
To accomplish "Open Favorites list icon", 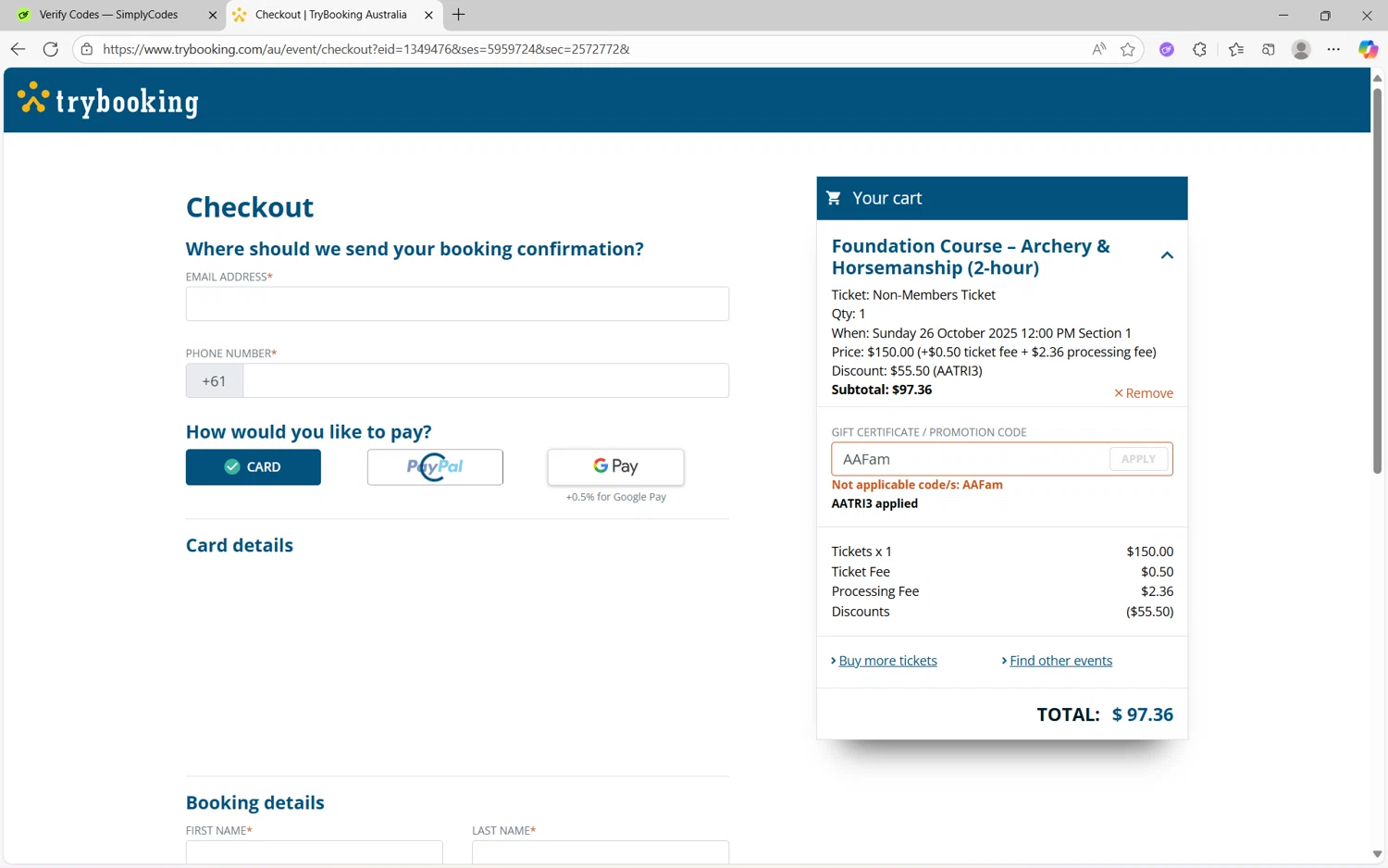I will [1236, 49].
